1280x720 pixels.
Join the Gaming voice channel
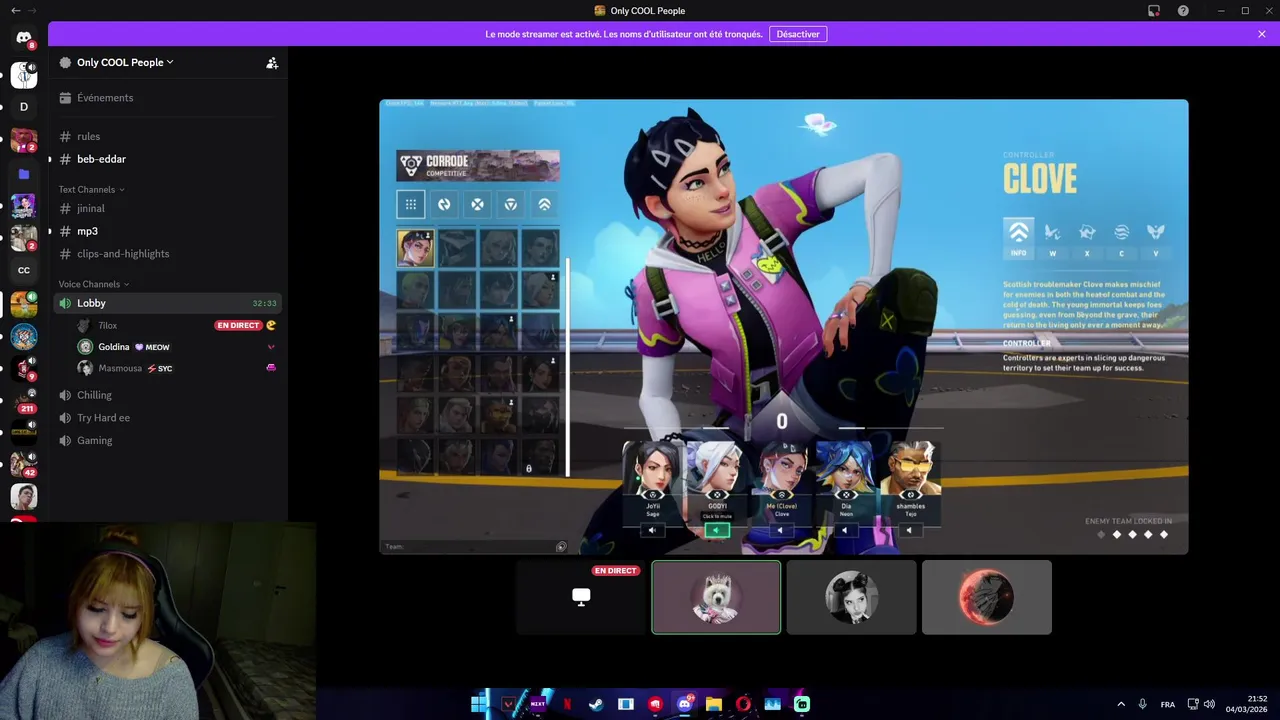click(x=168, y=440)
